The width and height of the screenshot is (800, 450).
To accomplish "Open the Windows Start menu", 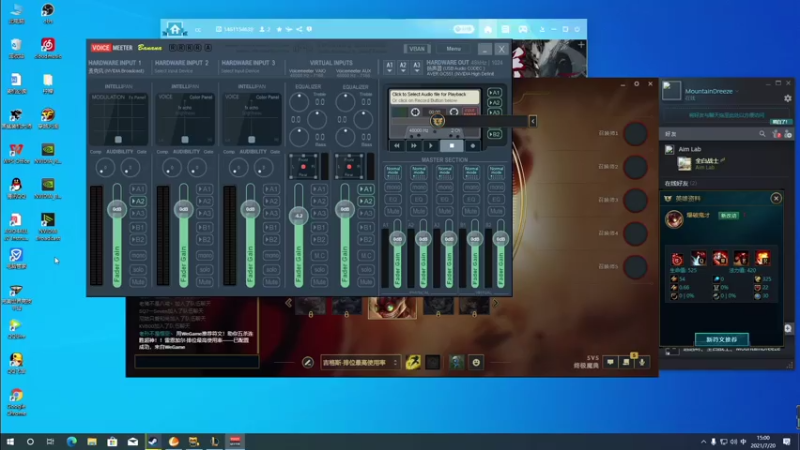I will point(10,442).
